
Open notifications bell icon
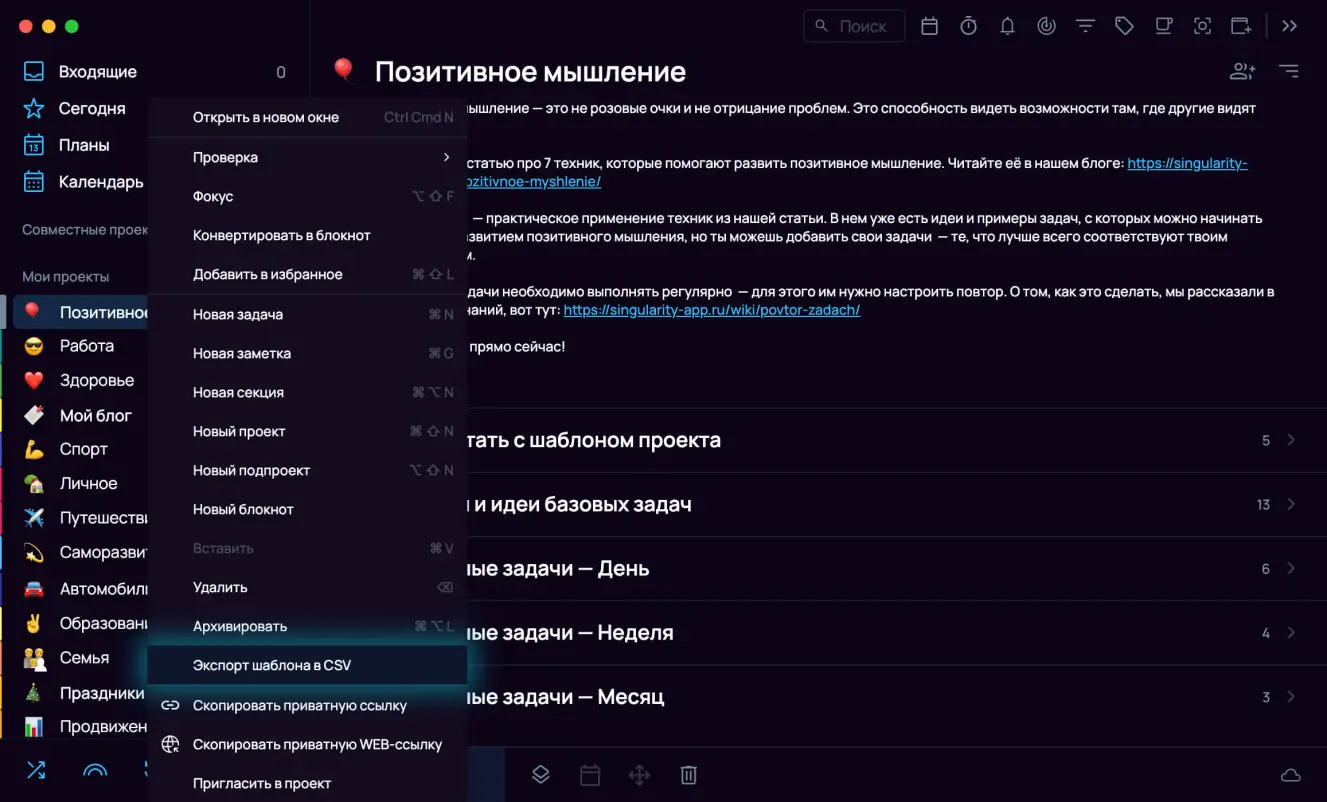point(1007,26)
